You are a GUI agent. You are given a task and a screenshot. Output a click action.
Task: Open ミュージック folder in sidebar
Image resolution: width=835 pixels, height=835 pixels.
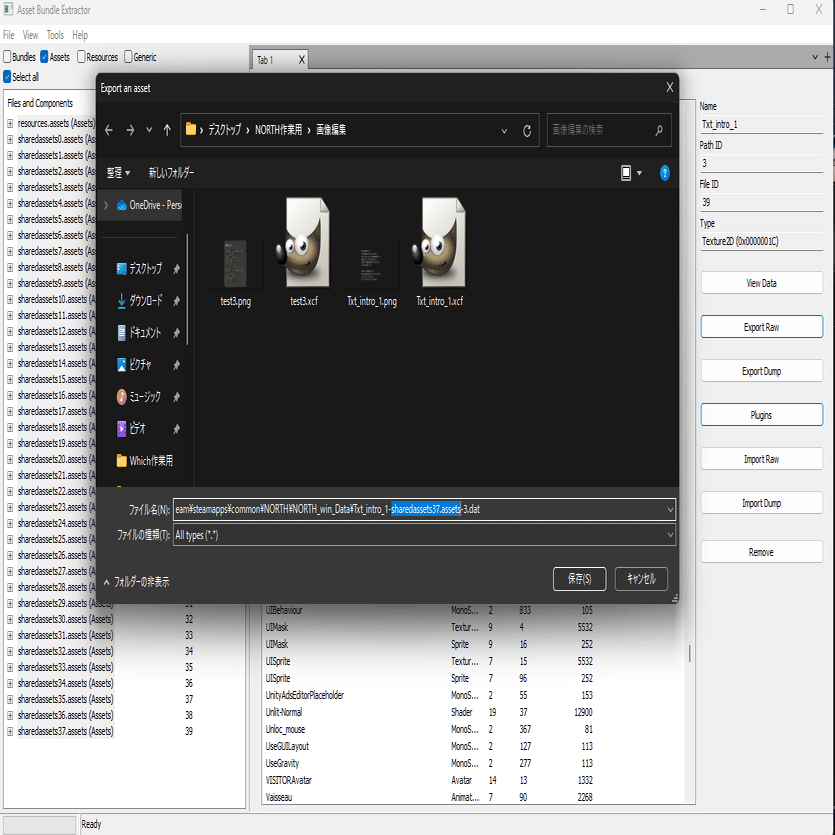[x=138, y=397]
